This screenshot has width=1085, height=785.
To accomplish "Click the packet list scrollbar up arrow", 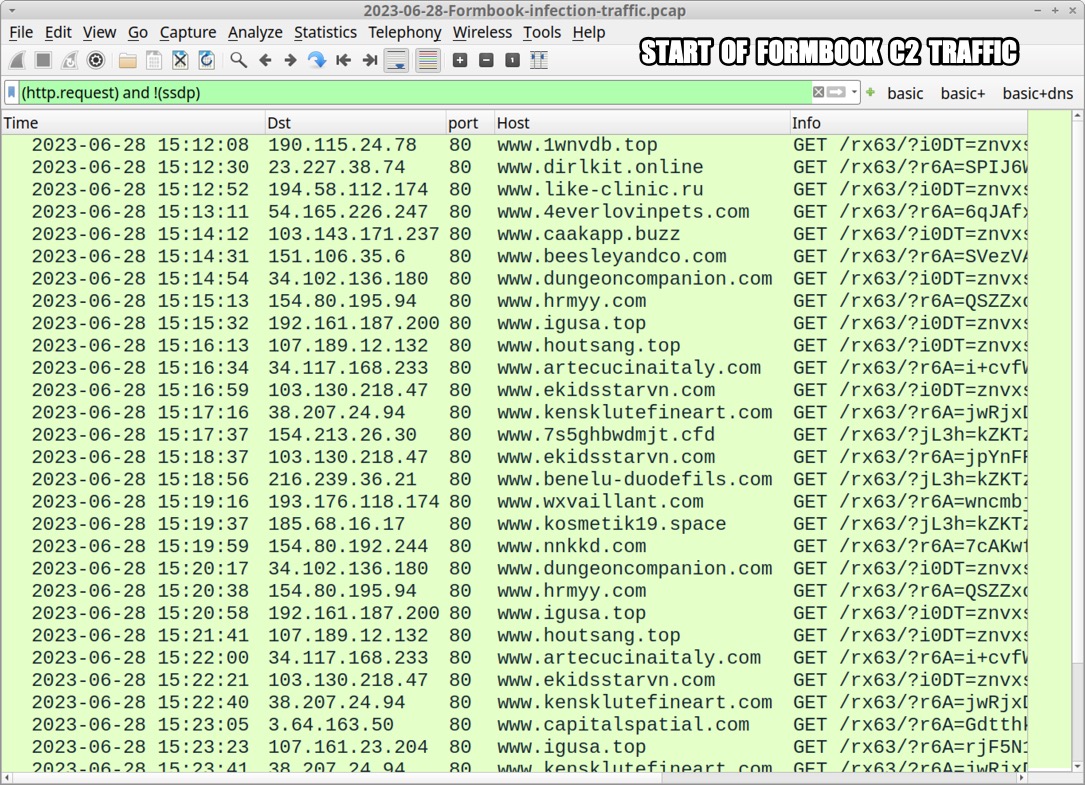I will pyautogui.click(x=1077, y=117).
